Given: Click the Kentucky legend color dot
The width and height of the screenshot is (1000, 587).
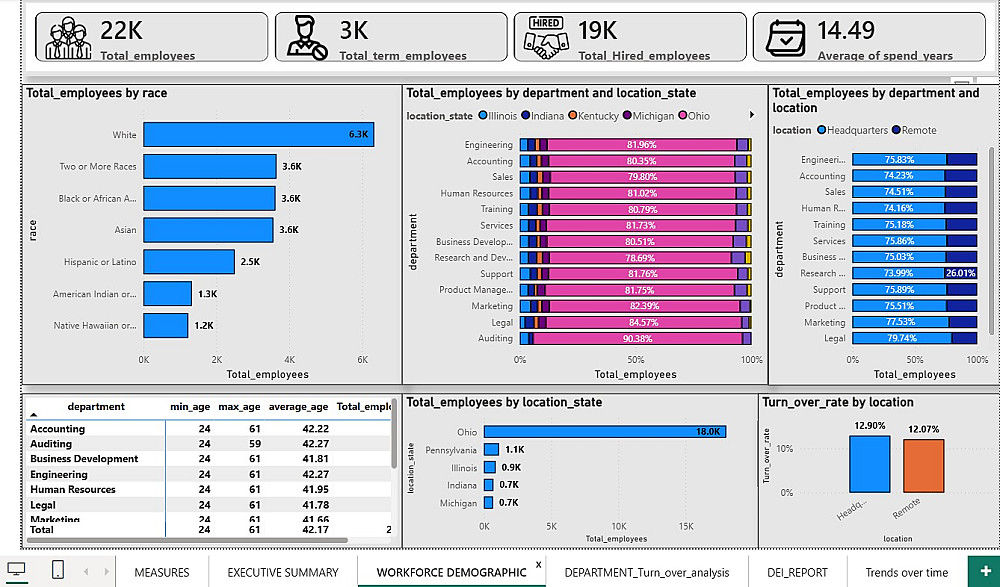Looking at the screenshot, I should (573, 115).
